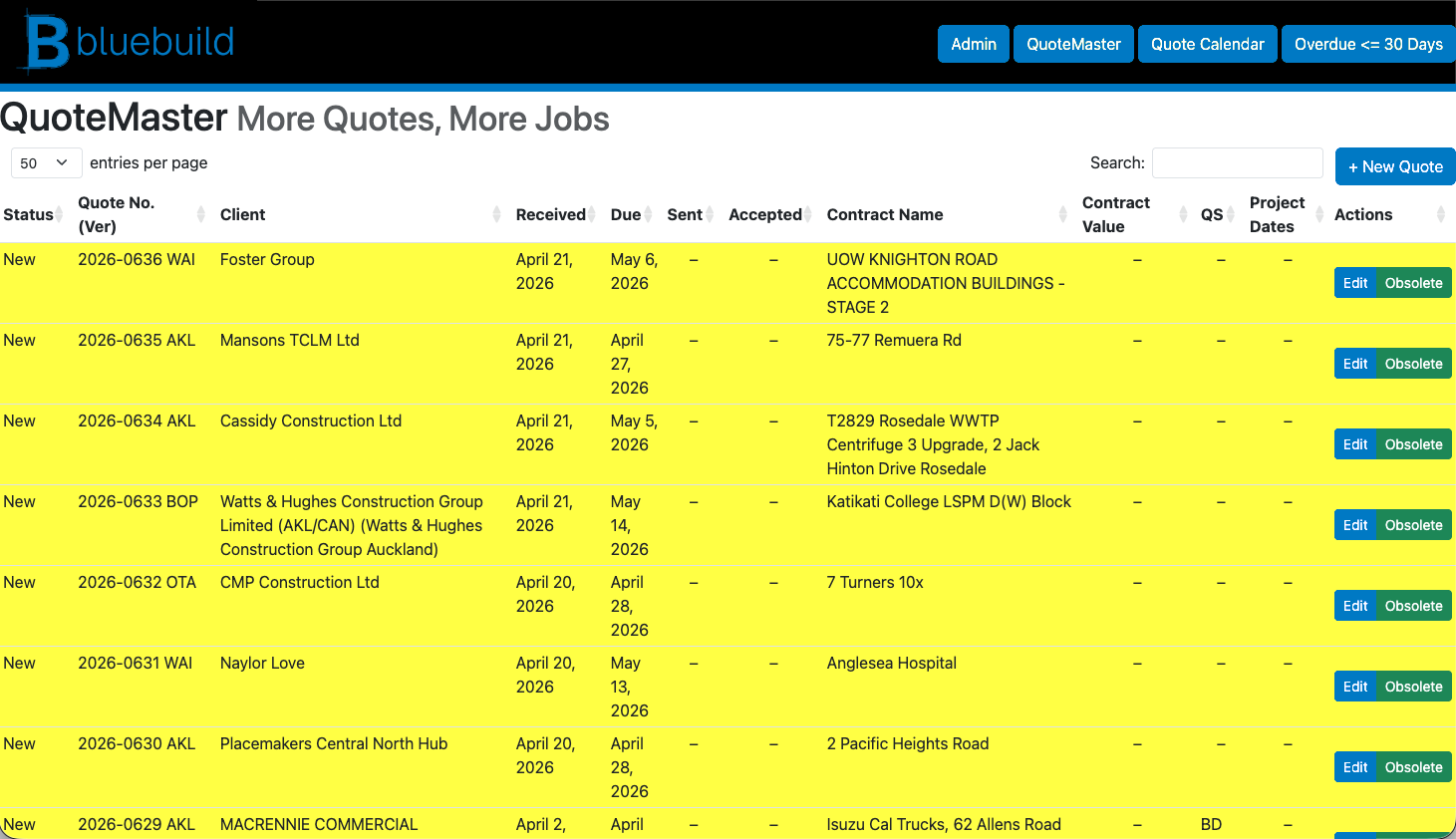The height and width of the screenshot is (839, 1456).
Task: Go to QuoteMaster page
Action: pos(1073,44)
